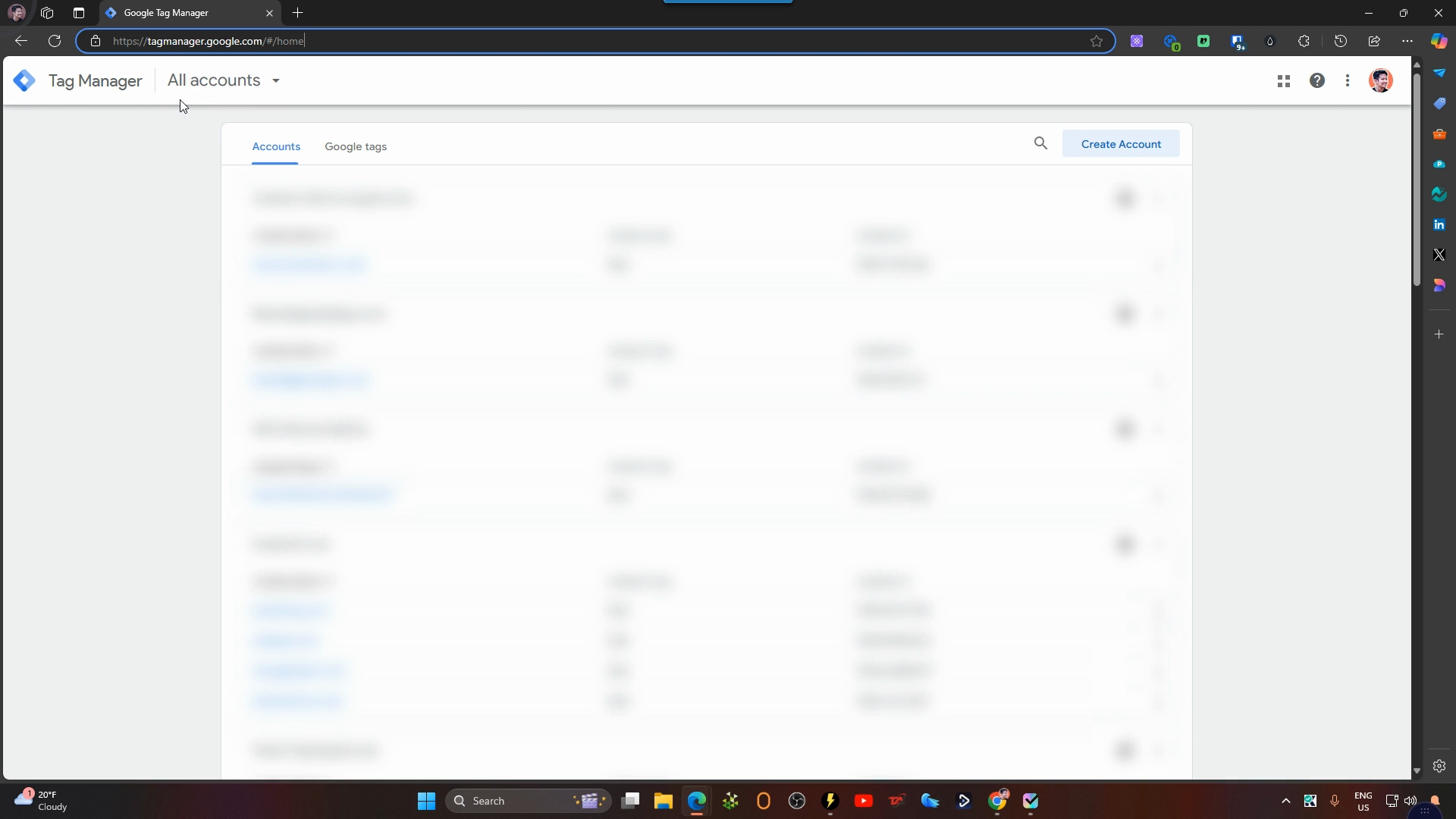Open Edge Settings and more ellipsis

1407,41
